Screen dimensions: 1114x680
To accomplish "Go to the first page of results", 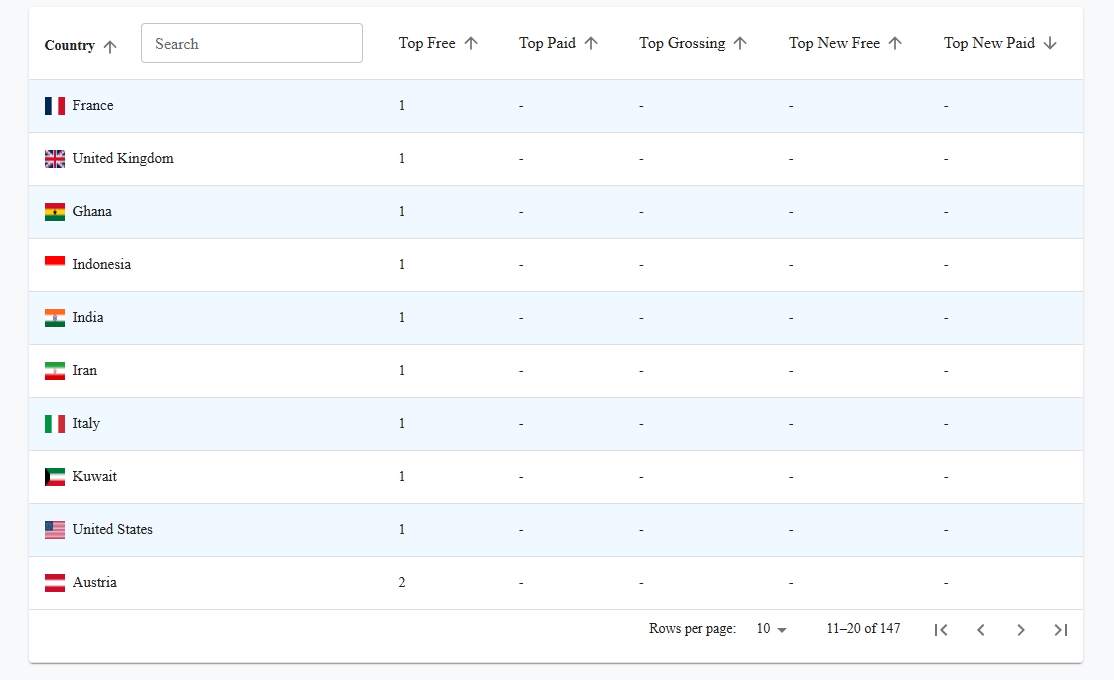I will click(941, 629).
